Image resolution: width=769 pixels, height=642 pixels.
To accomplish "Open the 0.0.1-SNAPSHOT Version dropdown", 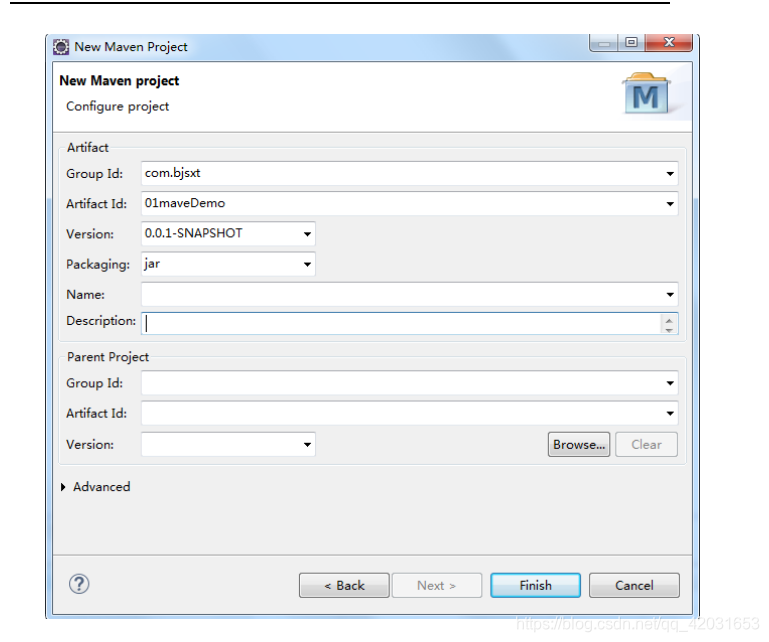I will click(x=307, y=234).
